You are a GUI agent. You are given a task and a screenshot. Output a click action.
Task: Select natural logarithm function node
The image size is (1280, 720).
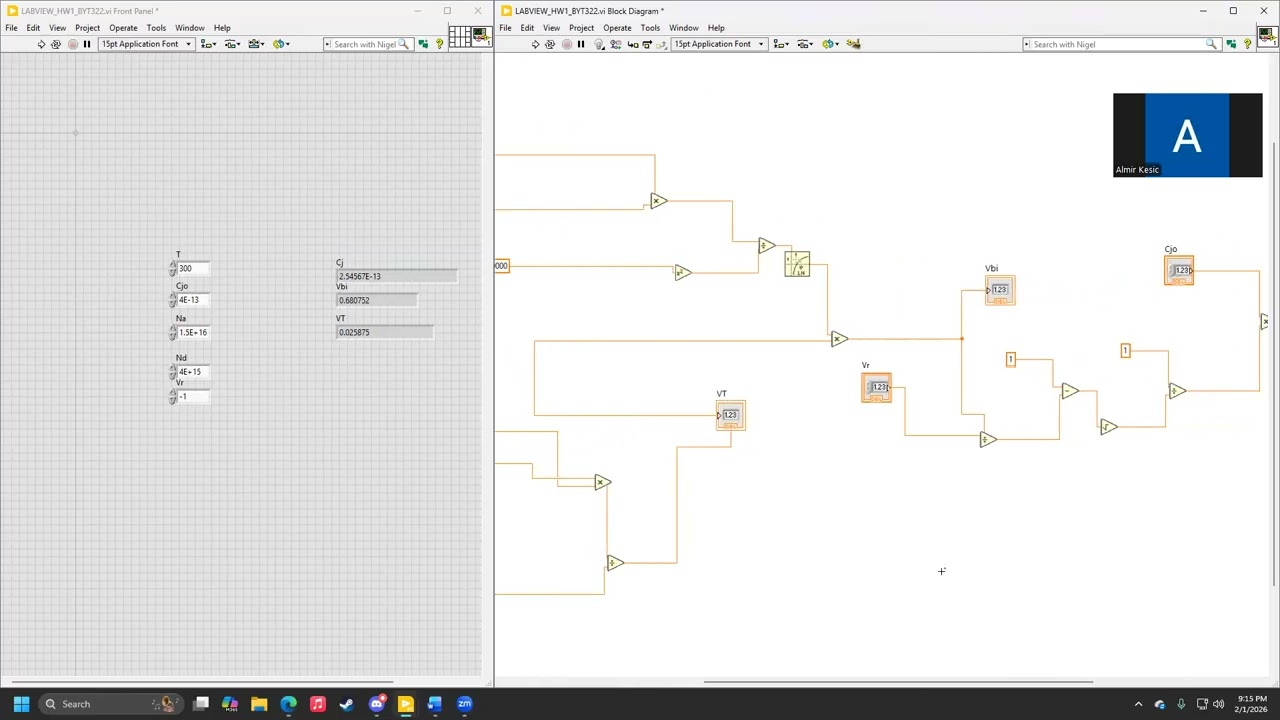pyautogui.click(x=797, y=264)
